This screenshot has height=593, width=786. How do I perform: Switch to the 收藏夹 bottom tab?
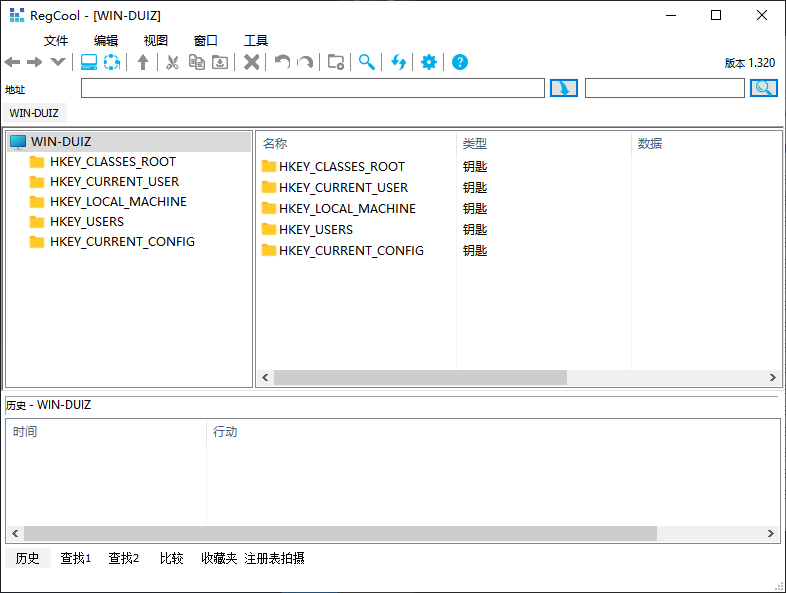219,558
